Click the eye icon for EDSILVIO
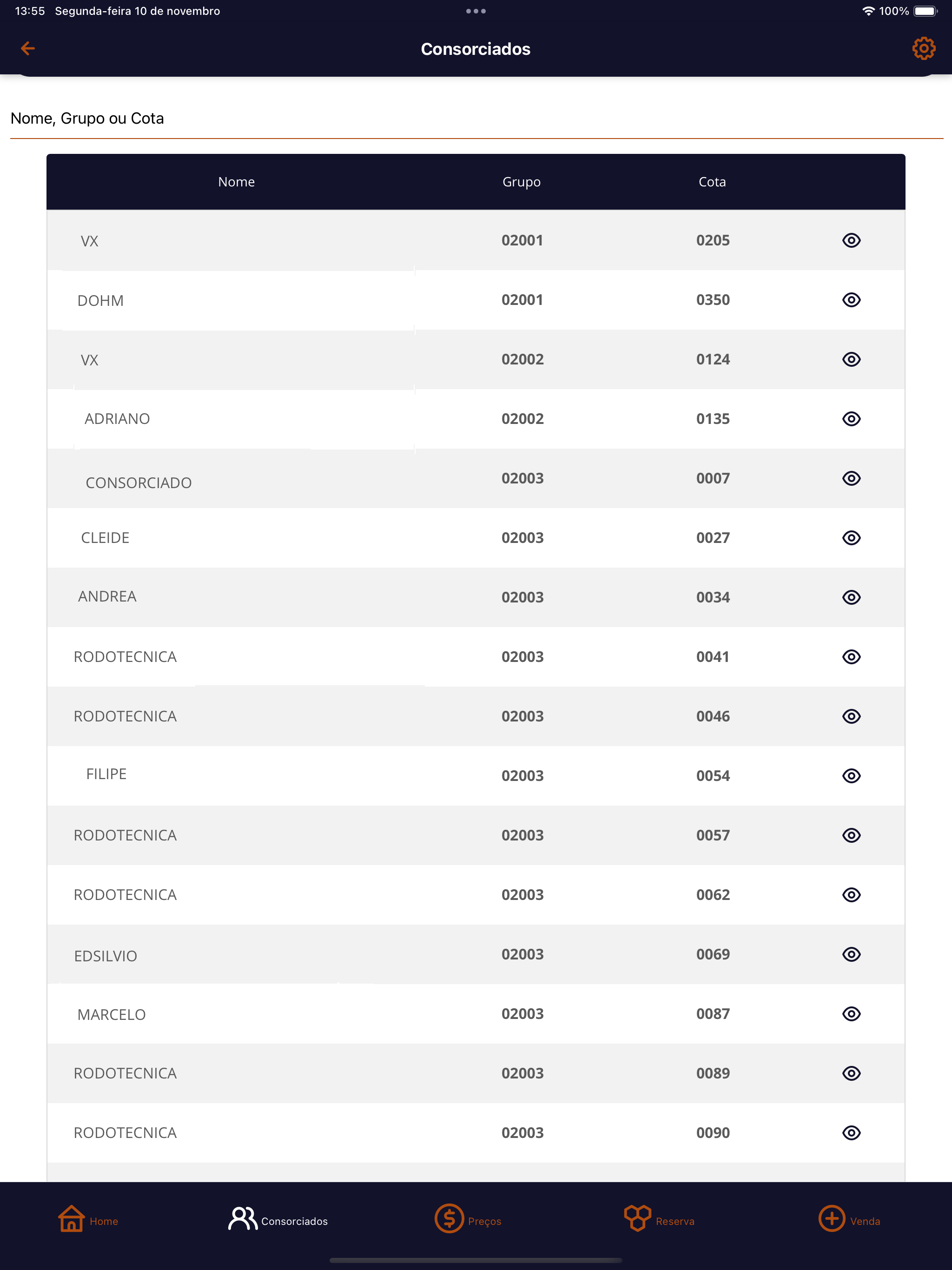 (851, 954)
